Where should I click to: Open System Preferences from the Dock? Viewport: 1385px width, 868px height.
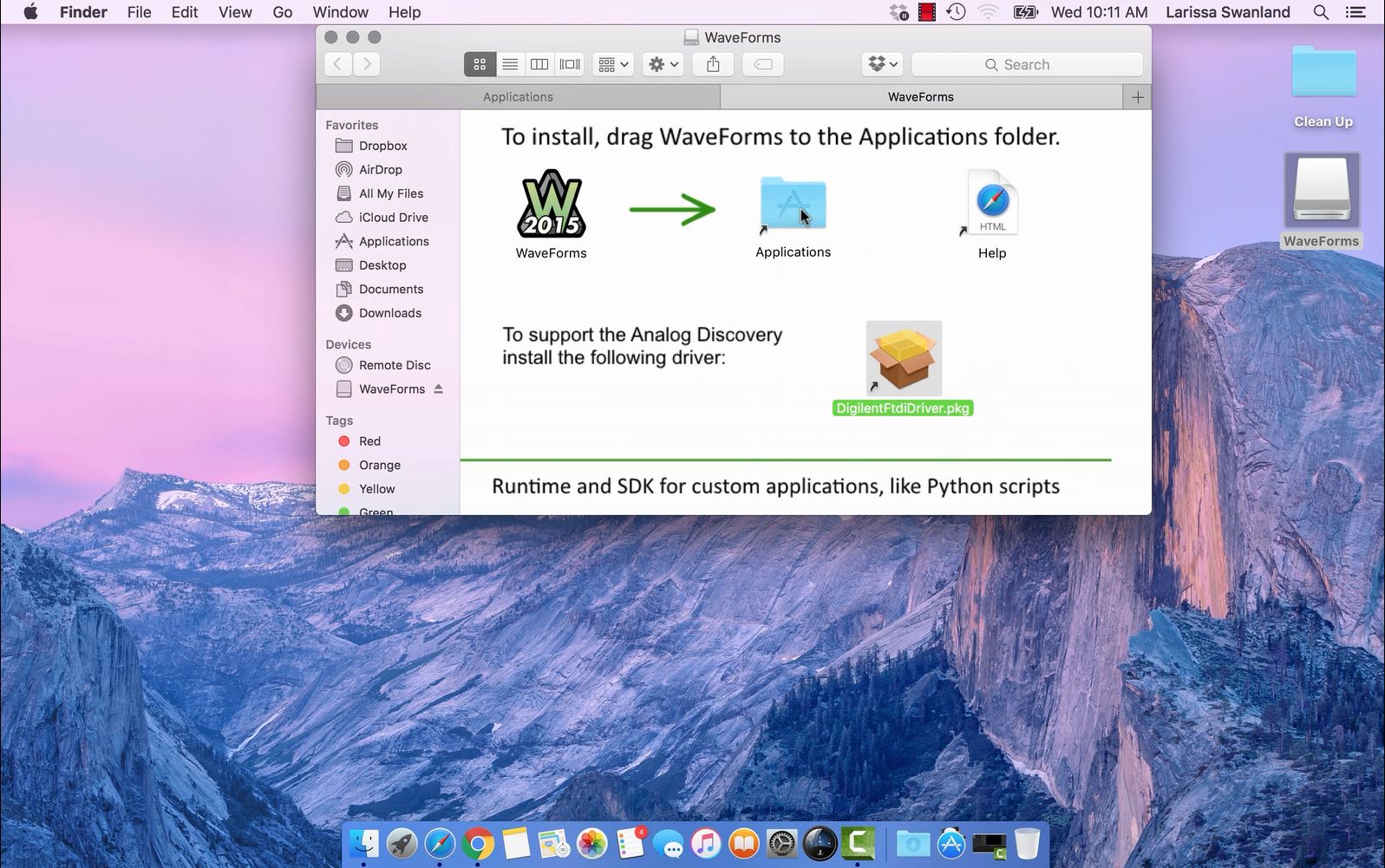(x=782, y=843)
